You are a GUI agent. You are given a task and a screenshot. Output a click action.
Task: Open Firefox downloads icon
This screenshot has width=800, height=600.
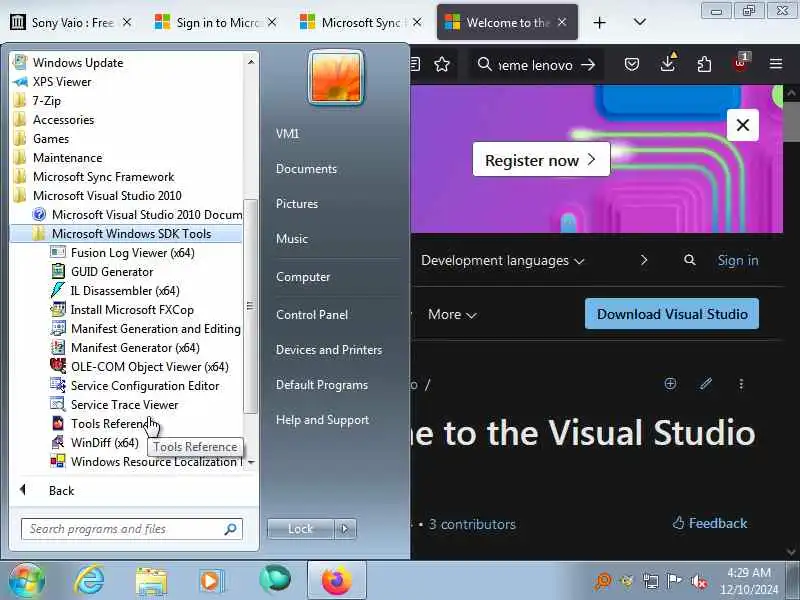pos(667,63)
